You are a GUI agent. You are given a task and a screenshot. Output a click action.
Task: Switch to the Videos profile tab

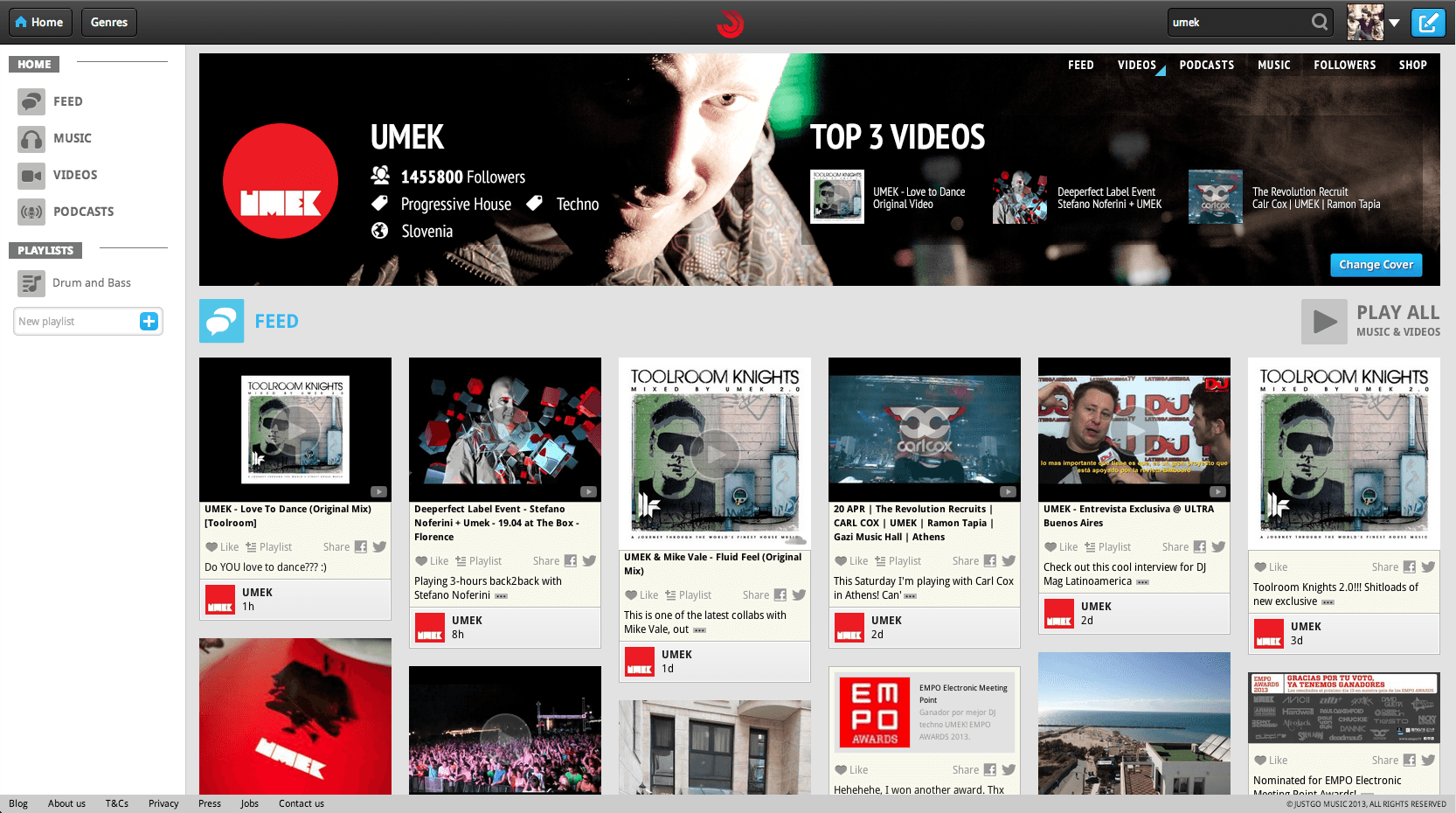1137,65
